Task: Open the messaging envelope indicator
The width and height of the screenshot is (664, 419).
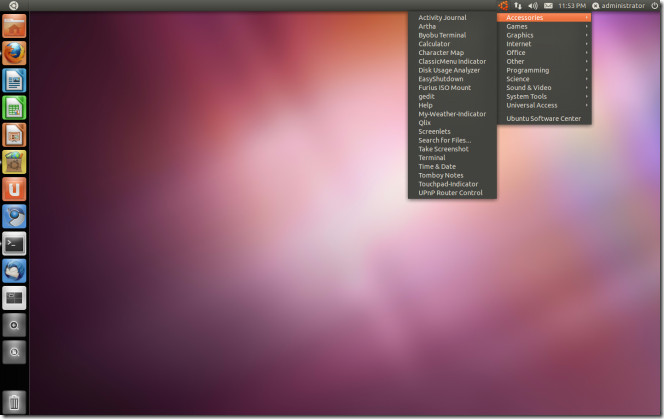Action: [x=548, y=6]
